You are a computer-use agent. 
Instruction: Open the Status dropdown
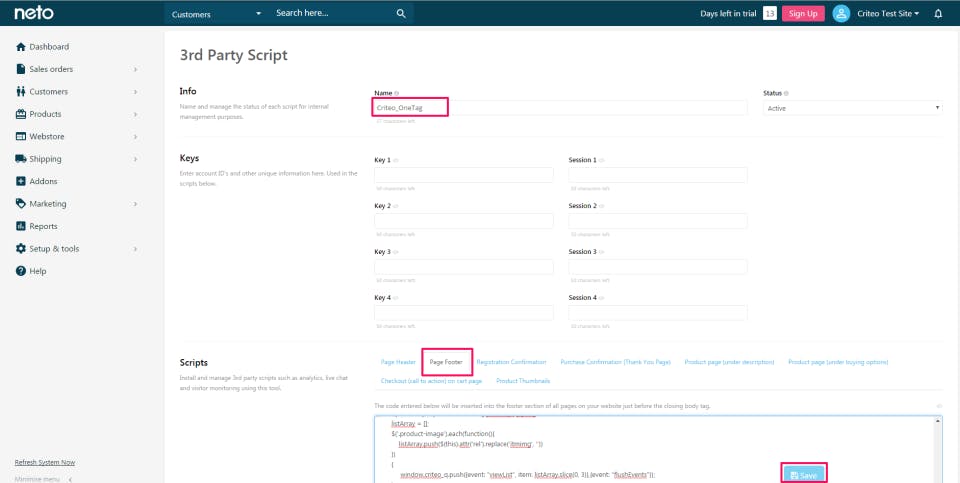click(852, 107)
